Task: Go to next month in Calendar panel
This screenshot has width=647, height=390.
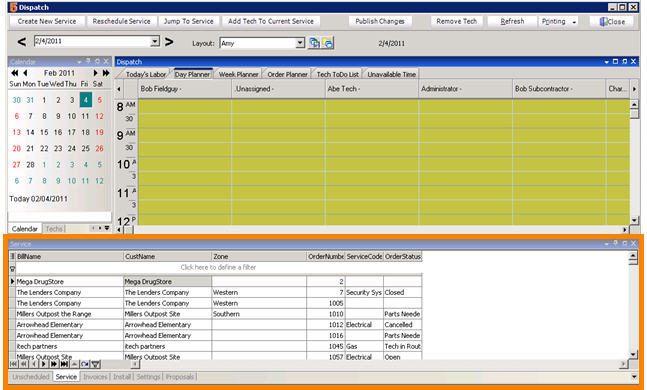Action: tap(95, 73)
